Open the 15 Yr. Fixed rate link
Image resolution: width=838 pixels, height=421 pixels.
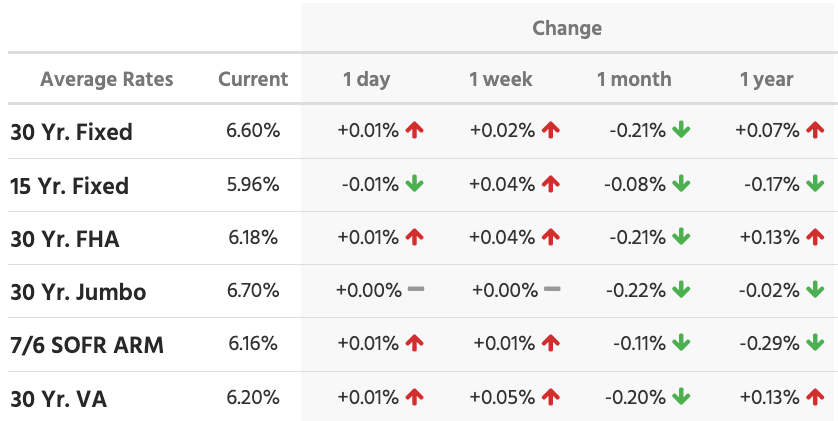pyautogui.click(x=69, y=186)
